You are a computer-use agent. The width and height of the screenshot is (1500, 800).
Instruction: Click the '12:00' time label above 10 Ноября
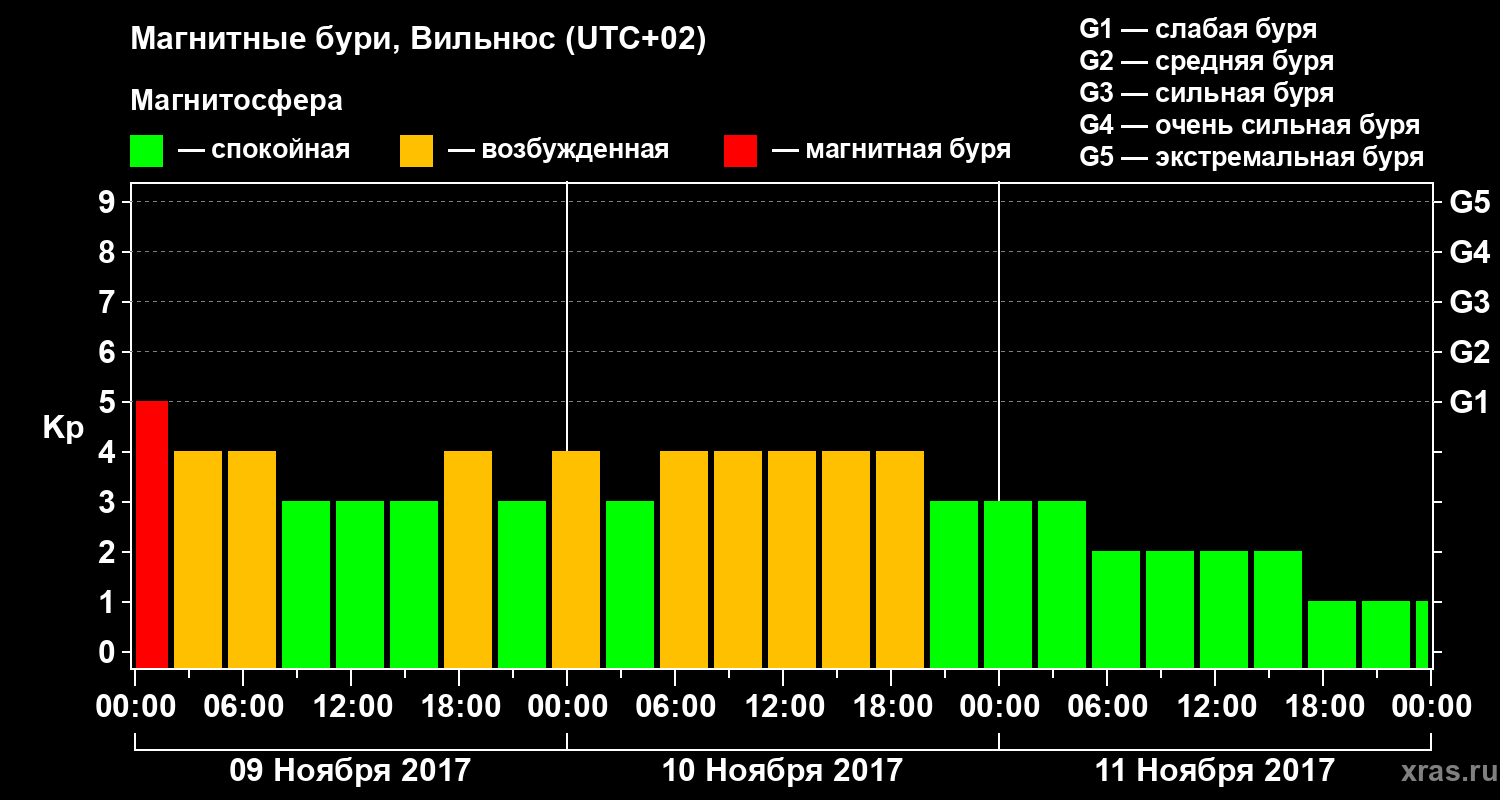click(783, 707)
